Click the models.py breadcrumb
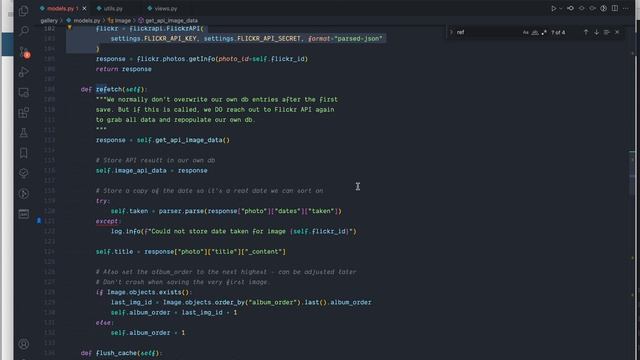The height and width of the screenshot is (360, 640). pos(87,20)
